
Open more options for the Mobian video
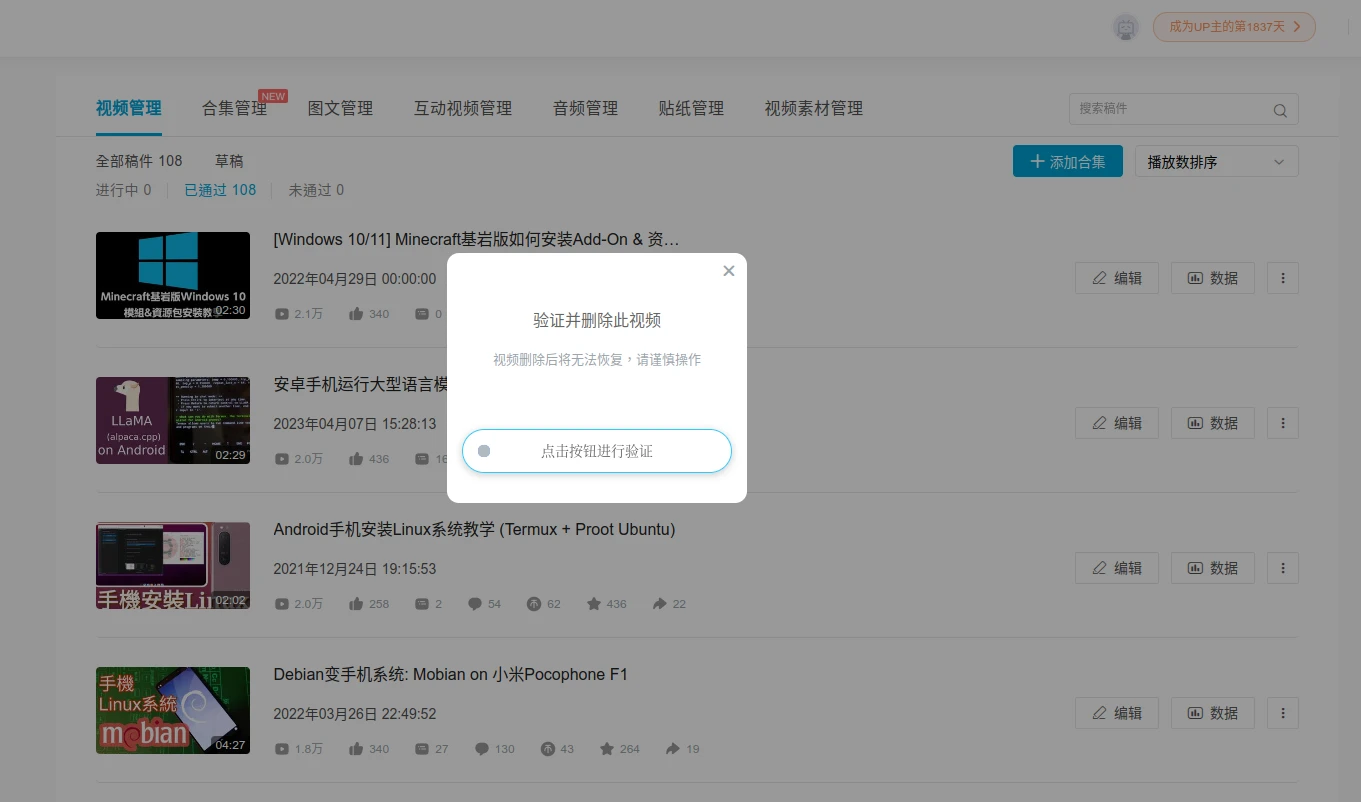pos(1282,713)
